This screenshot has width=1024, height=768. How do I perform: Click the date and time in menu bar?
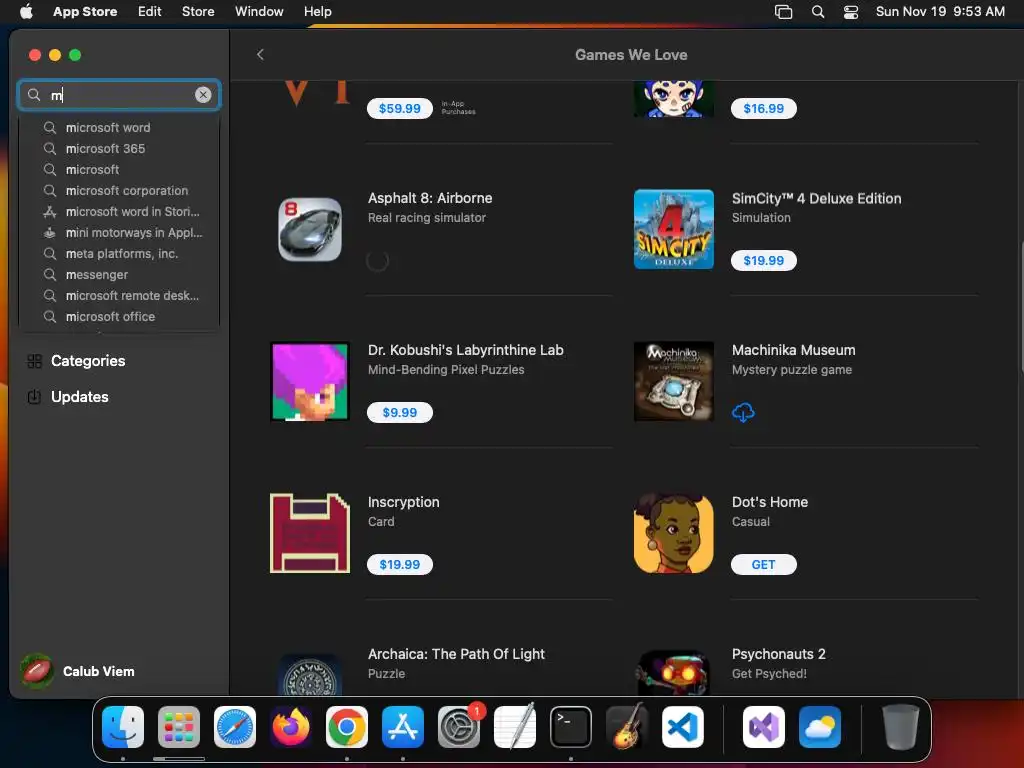click(x=940, y=11)
